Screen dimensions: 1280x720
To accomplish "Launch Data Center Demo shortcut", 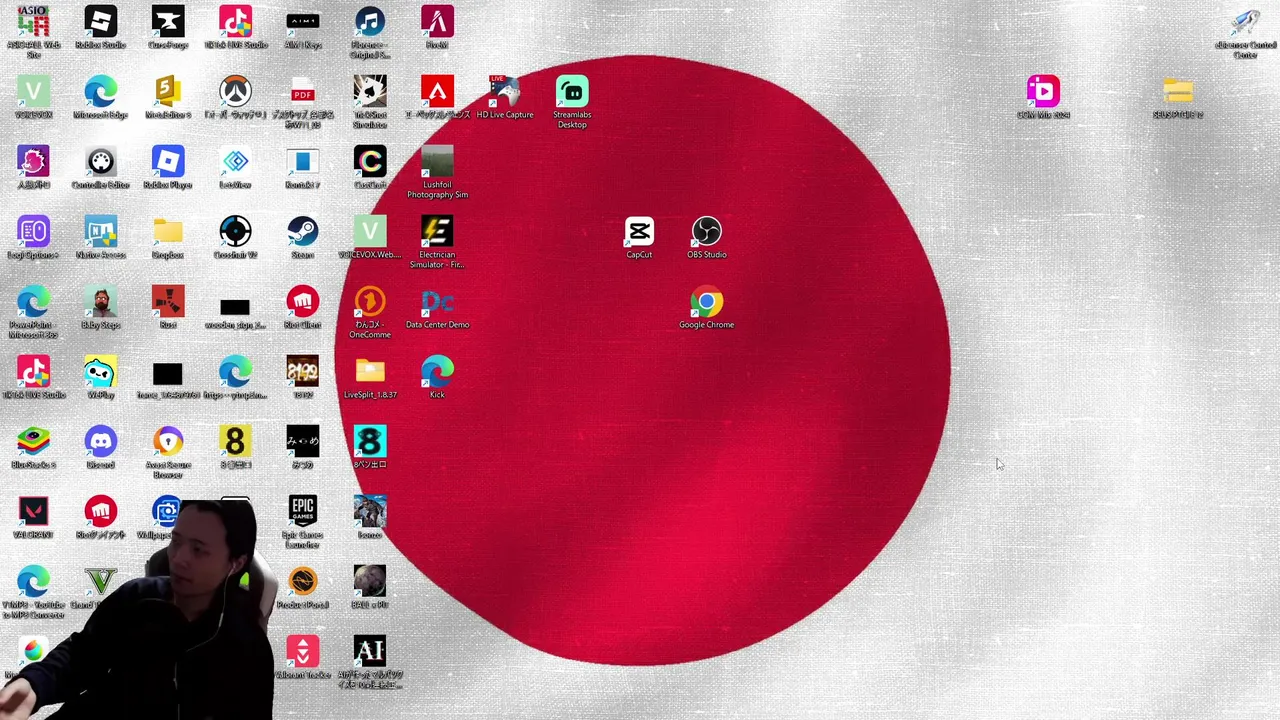I will (x=437, y=302).
